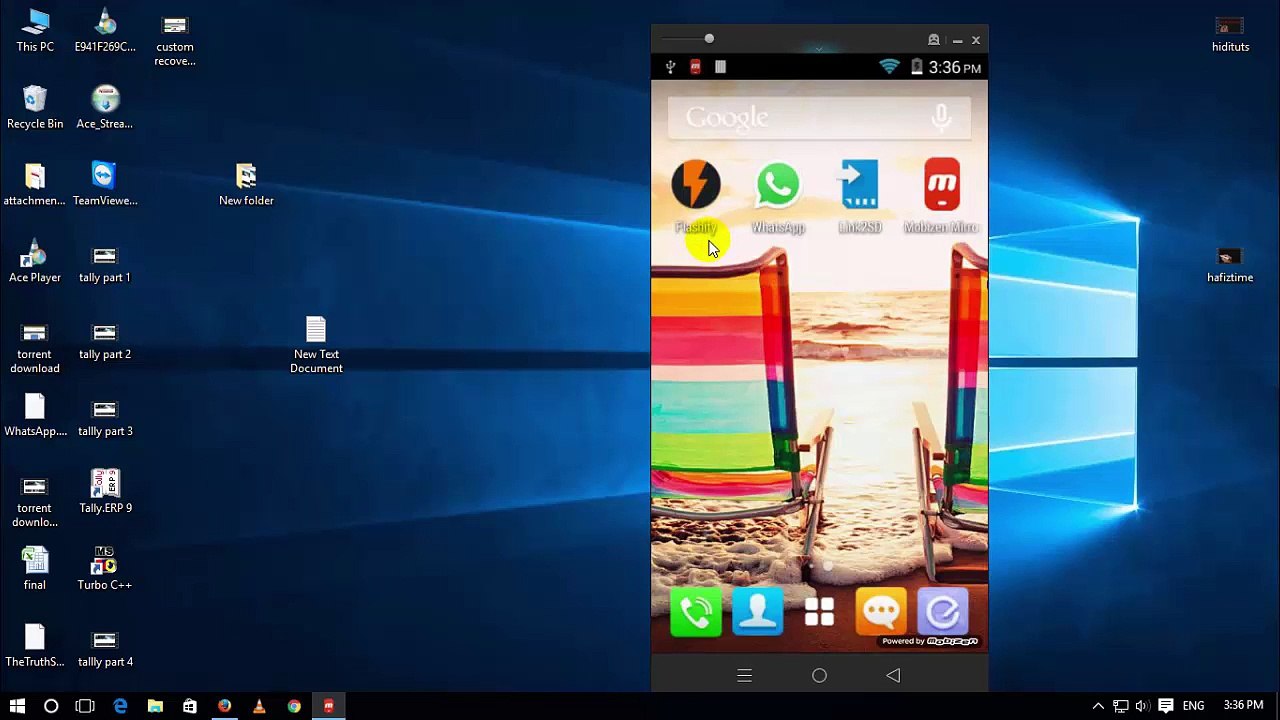
Task: Expand hidden system tray icons arrow
Action: (x=1098, y=706)
